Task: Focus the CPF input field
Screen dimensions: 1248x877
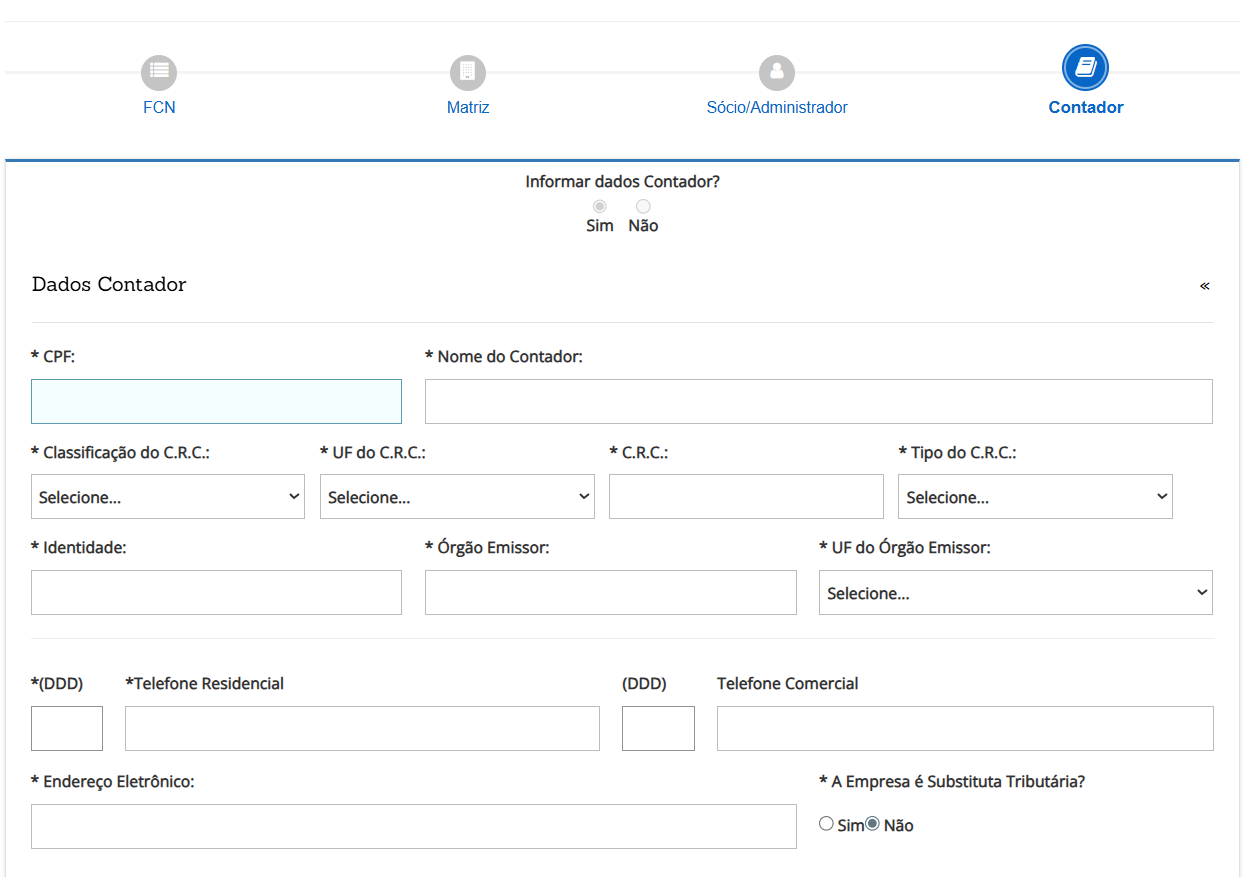Action: click(216, 401)
